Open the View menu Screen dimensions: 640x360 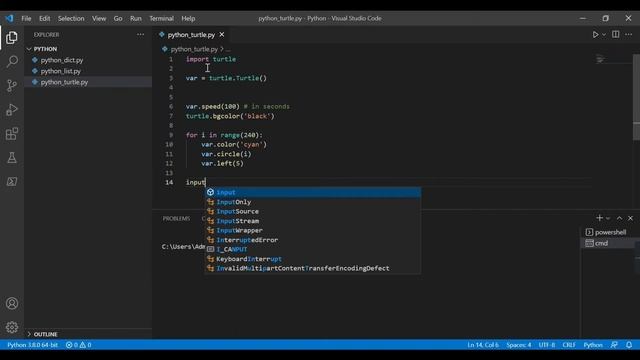[99, 18]
